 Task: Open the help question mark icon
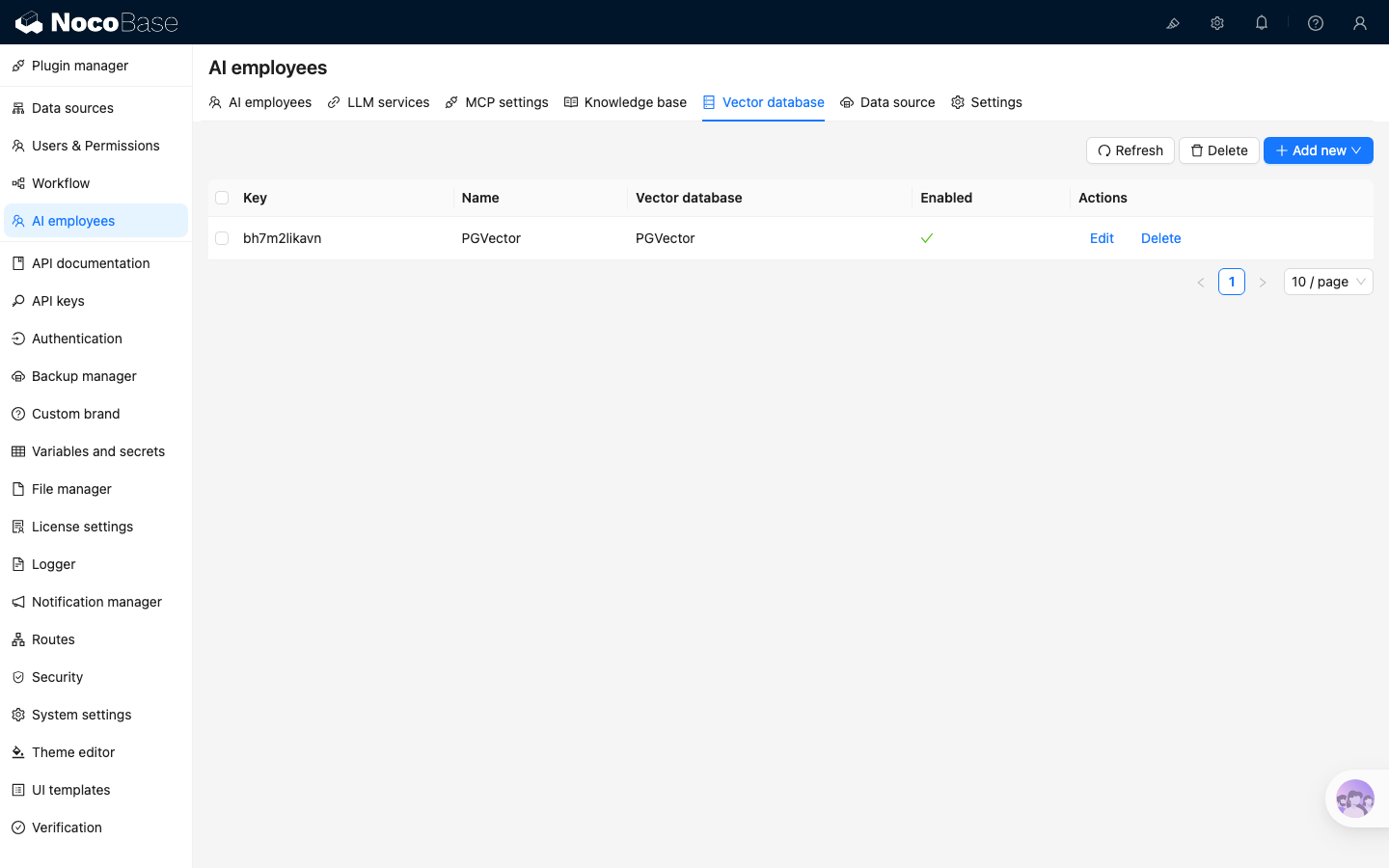1316,23
